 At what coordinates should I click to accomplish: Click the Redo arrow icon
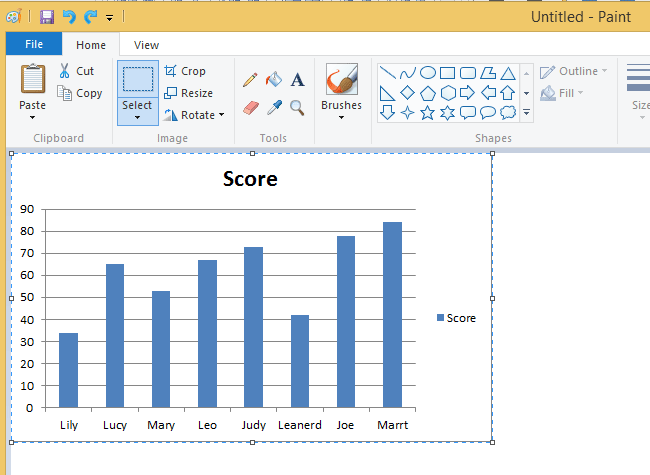(90, 17)
